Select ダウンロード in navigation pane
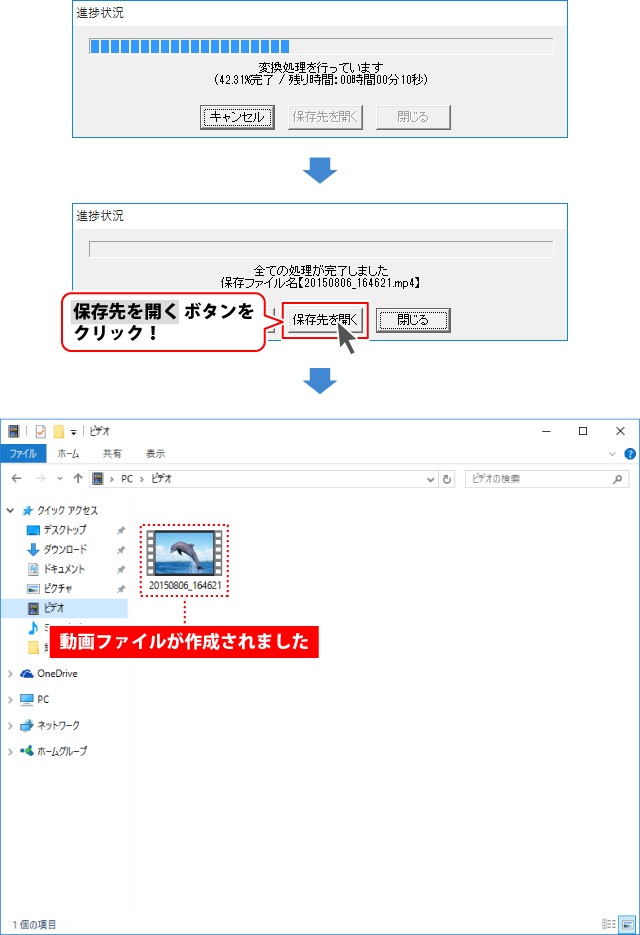 click(65, 549)
